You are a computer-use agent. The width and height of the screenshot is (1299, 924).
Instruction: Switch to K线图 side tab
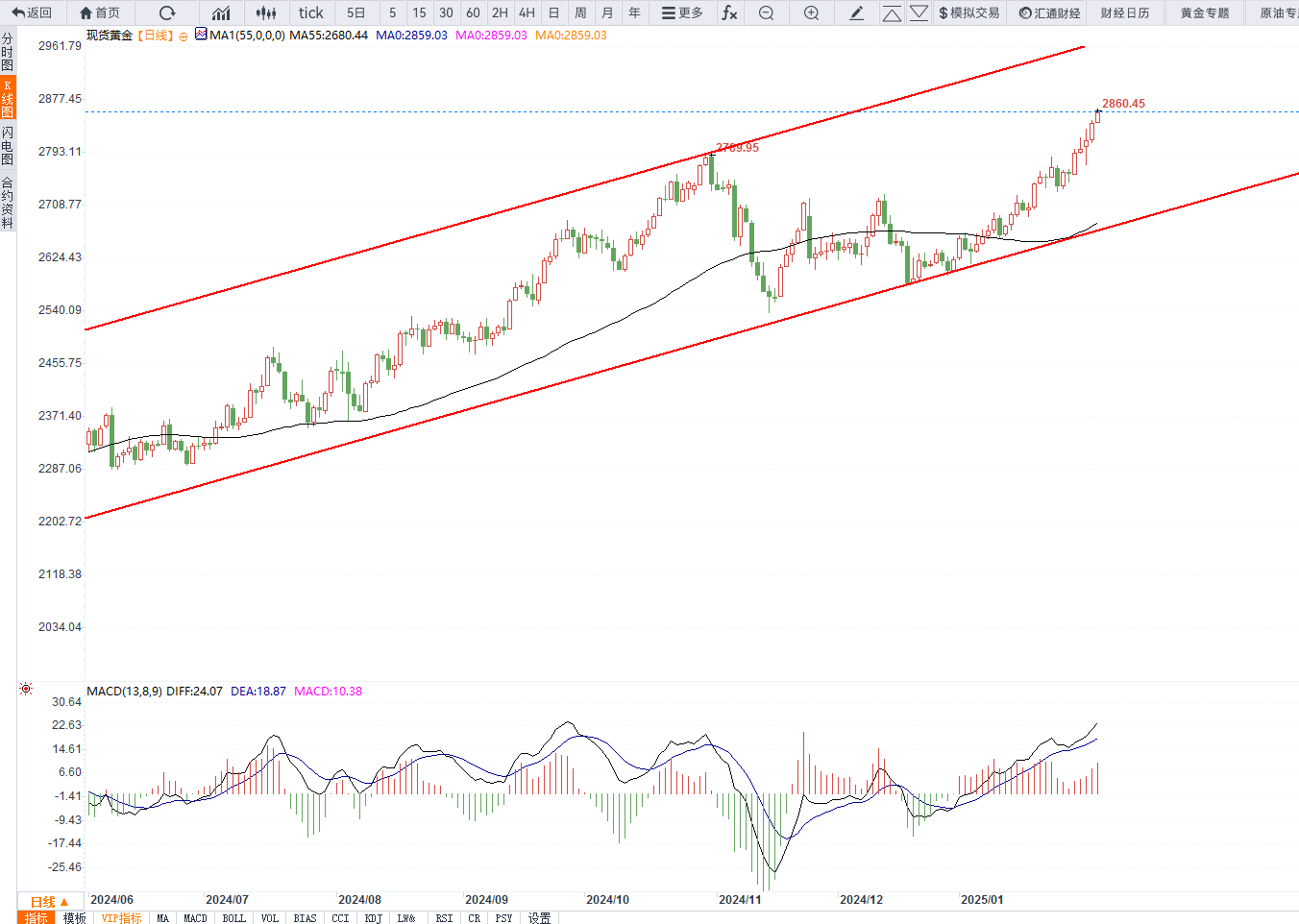8,99
